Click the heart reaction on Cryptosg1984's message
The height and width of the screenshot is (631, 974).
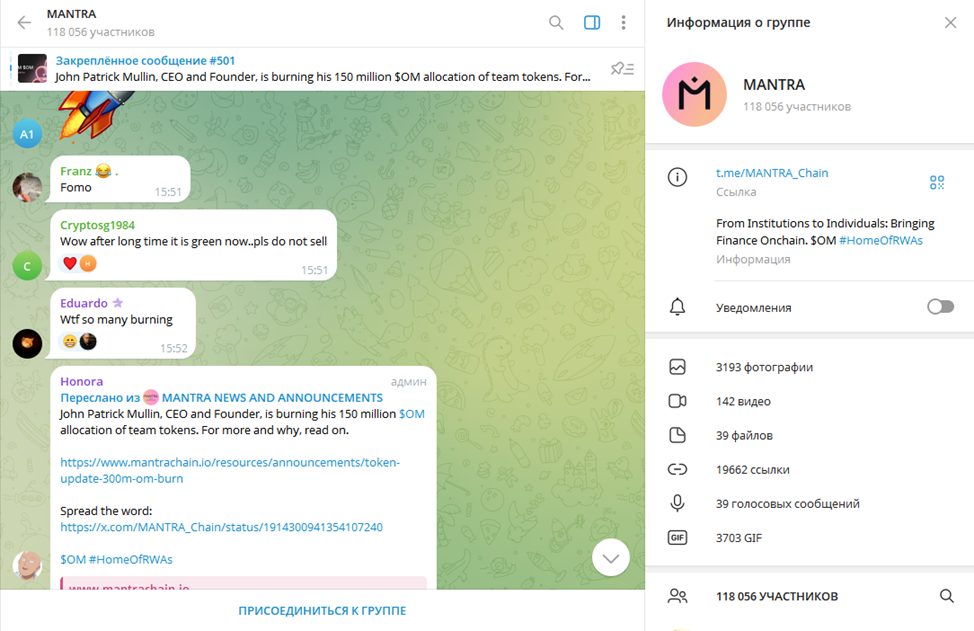pyautogui.click(x=70, y=263)
